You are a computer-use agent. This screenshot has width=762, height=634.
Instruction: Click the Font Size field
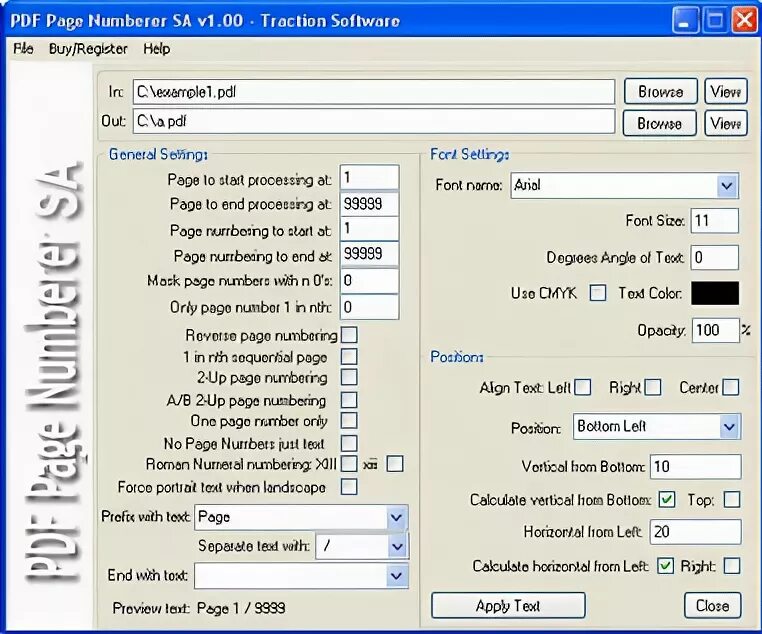tap(714, 221)
